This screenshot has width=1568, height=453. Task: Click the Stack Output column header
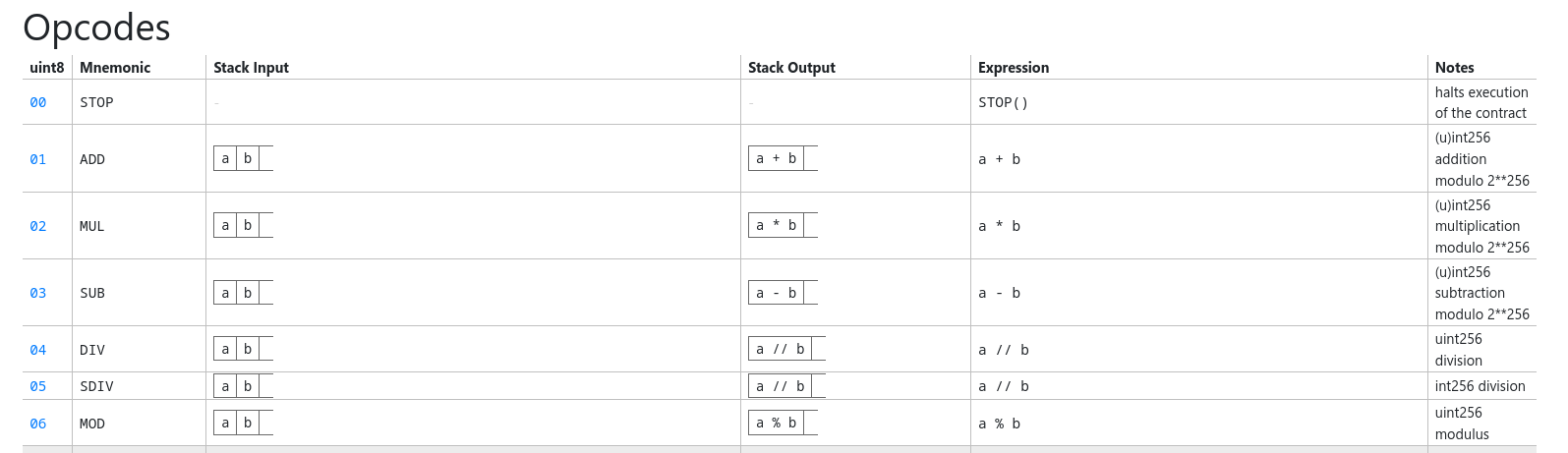pyautogui.click(x=791, y=68)
